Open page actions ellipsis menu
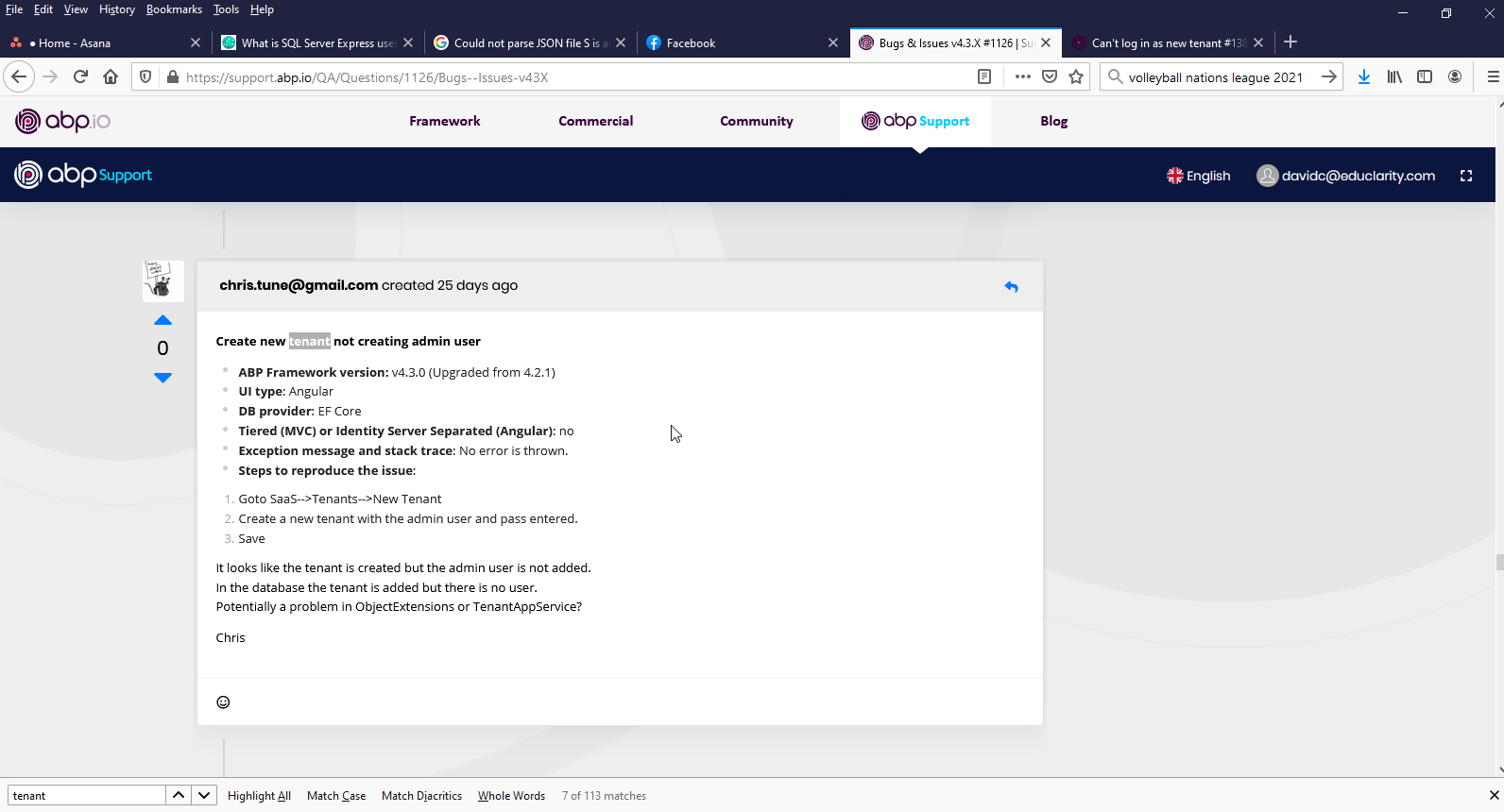The image size is (1504, 812). click(1022, 76)
